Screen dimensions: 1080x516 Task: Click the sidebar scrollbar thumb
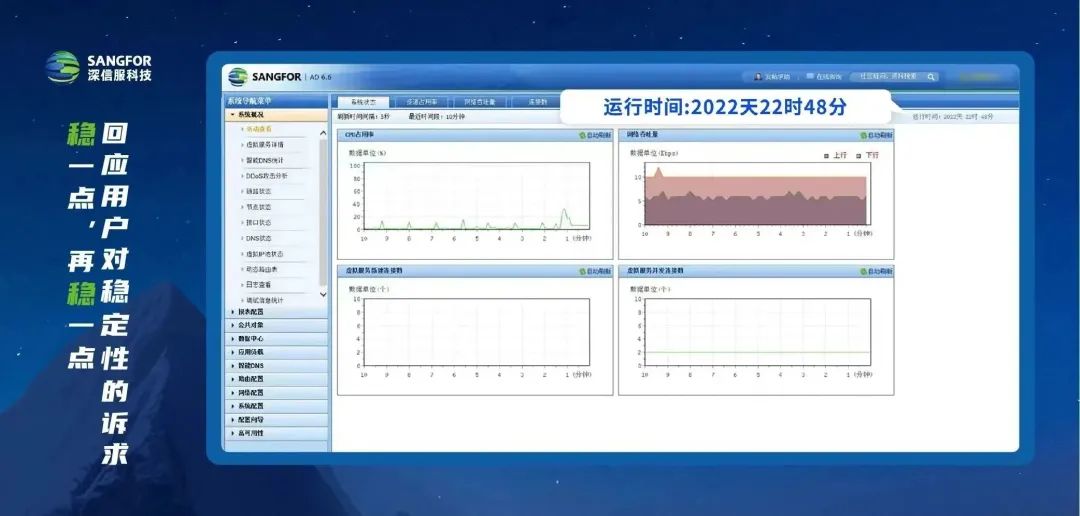pyautogui.click(x=323, y=212)
